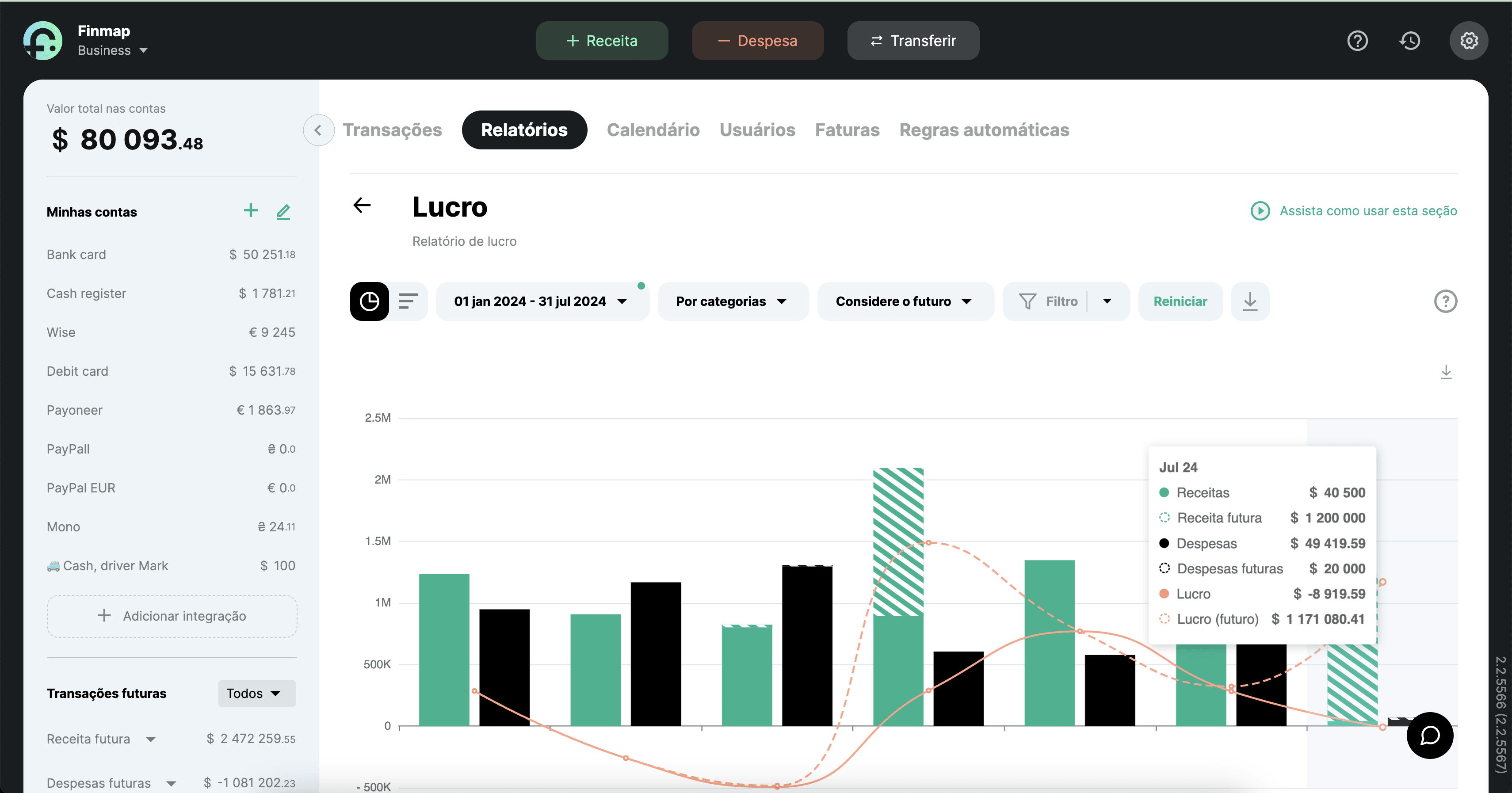Collapse the sidebar with the chevron button
This screenshot has width=1512, height=793.
click(x=318, y=130)
